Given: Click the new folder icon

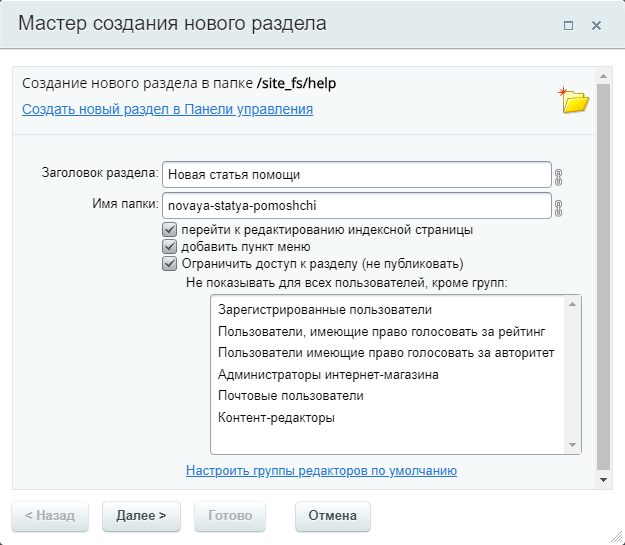Looking at the screenshot, I should coord(574,100).
